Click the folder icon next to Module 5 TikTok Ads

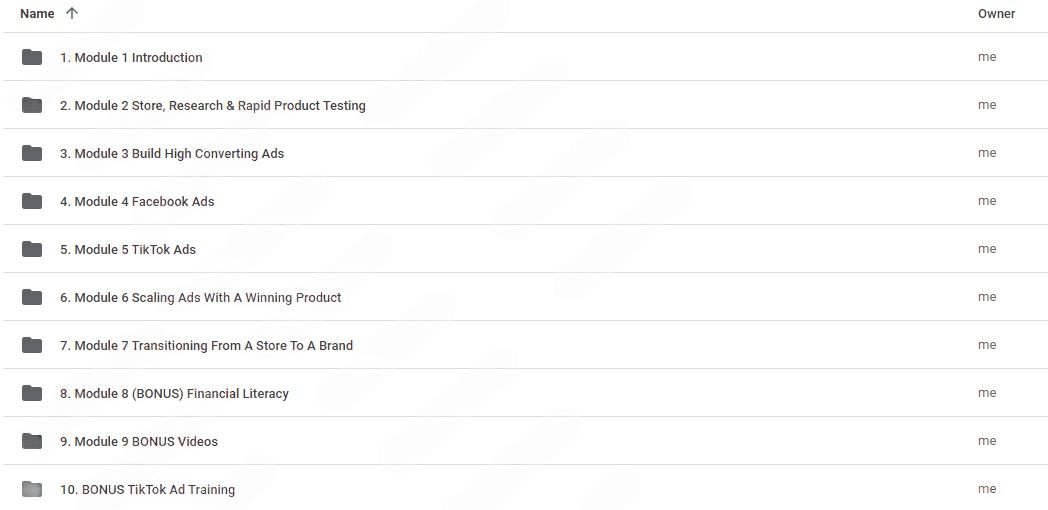coord(32,249)
